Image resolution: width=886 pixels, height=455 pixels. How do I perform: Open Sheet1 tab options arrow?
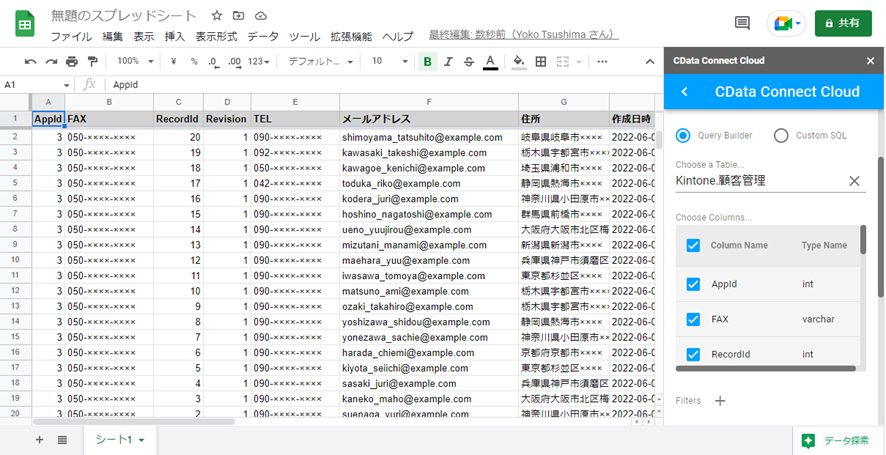pyautogui.click(x=141, y=440)
